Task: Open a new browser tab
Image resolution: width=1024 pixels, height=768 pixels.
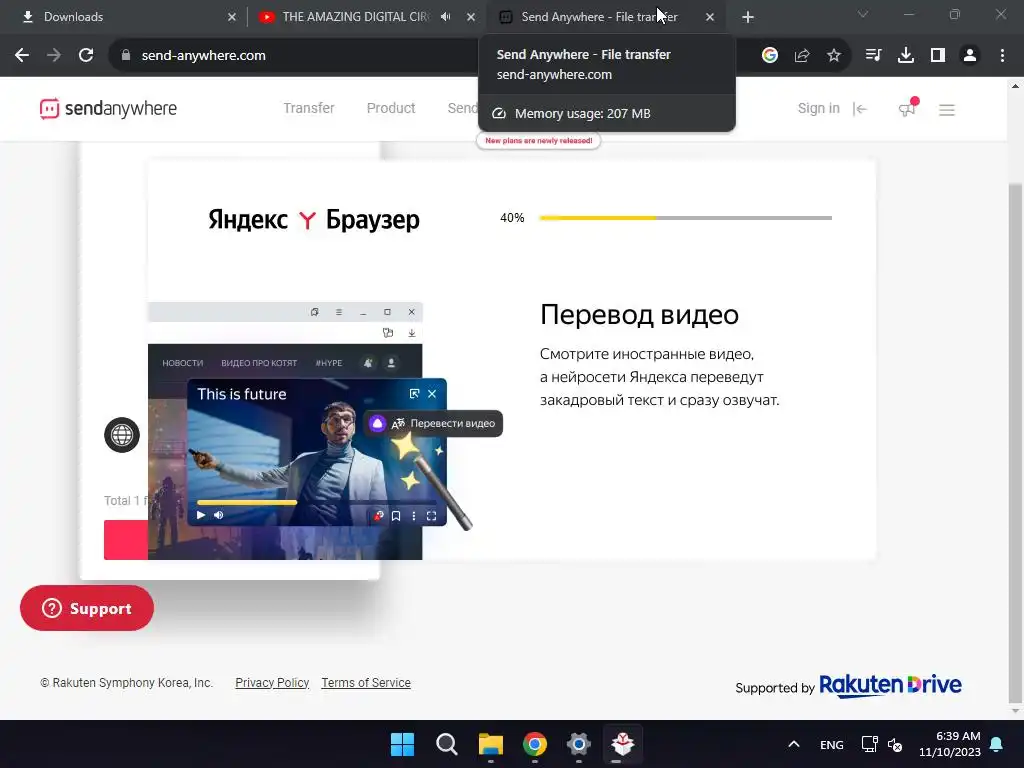Action: [748, 17]
